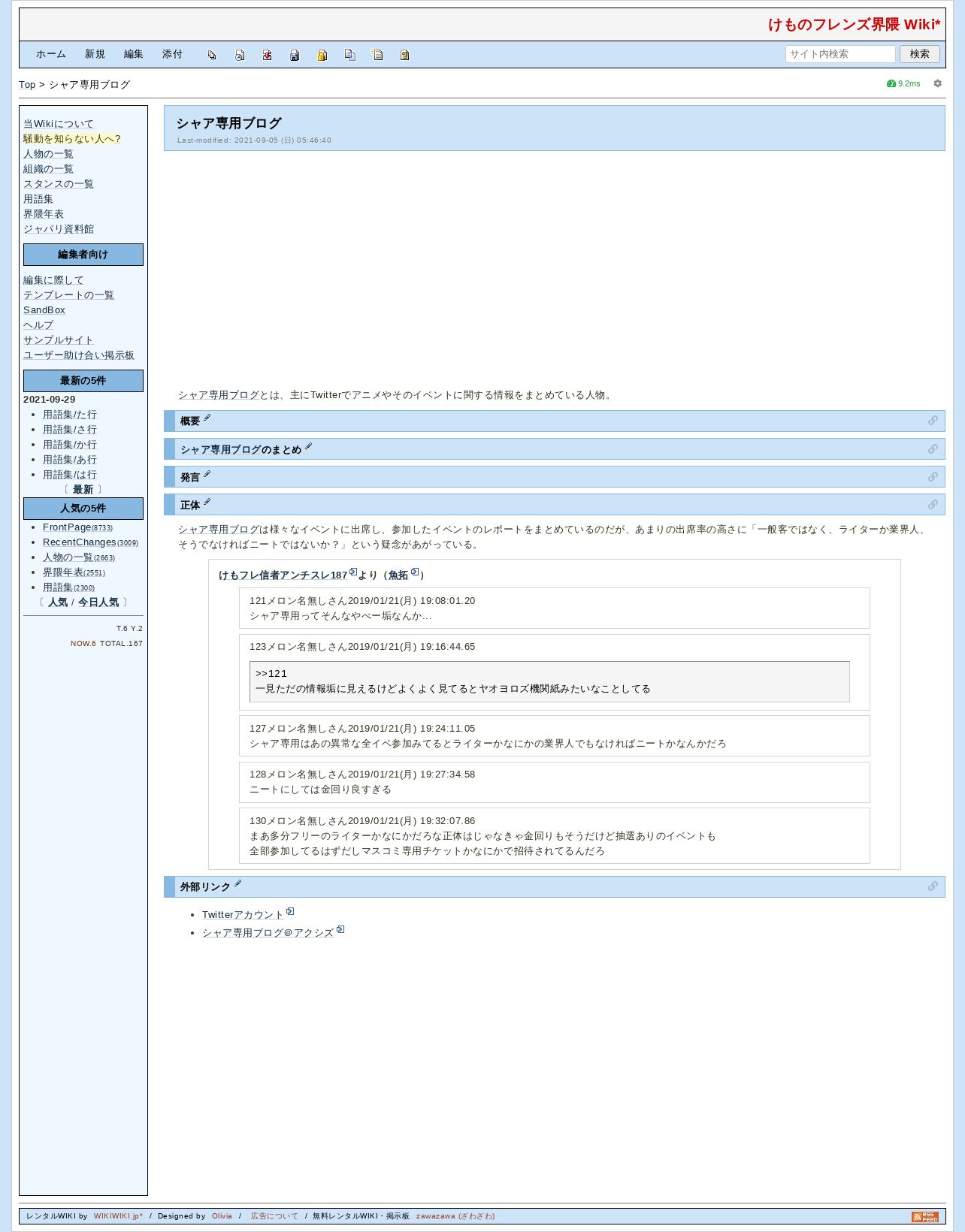The image size is (965, 1232).
Task: Click external icon beside シャア専用ブログ＠アクシズ
Action: click(340, 930)
